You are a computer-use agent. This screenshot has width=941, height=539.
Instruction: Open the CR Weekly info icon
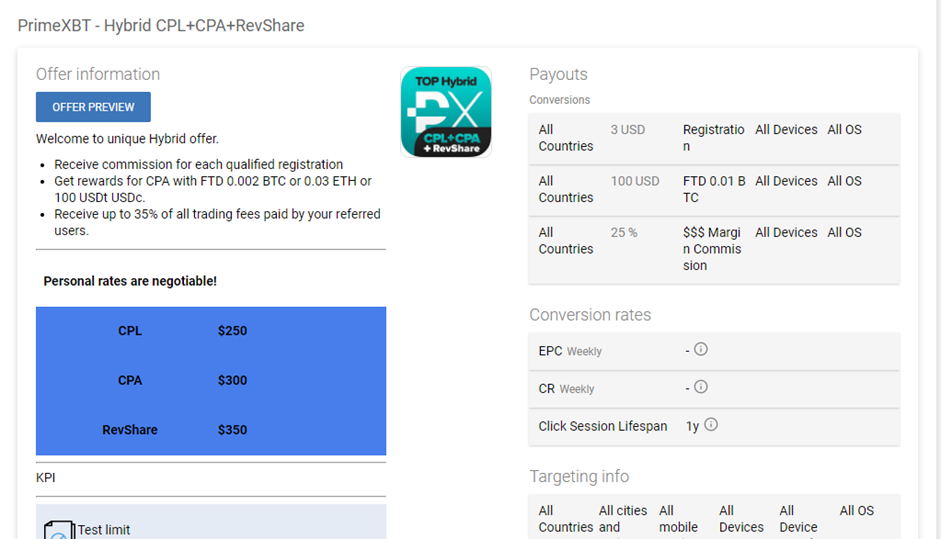(700, 387)
